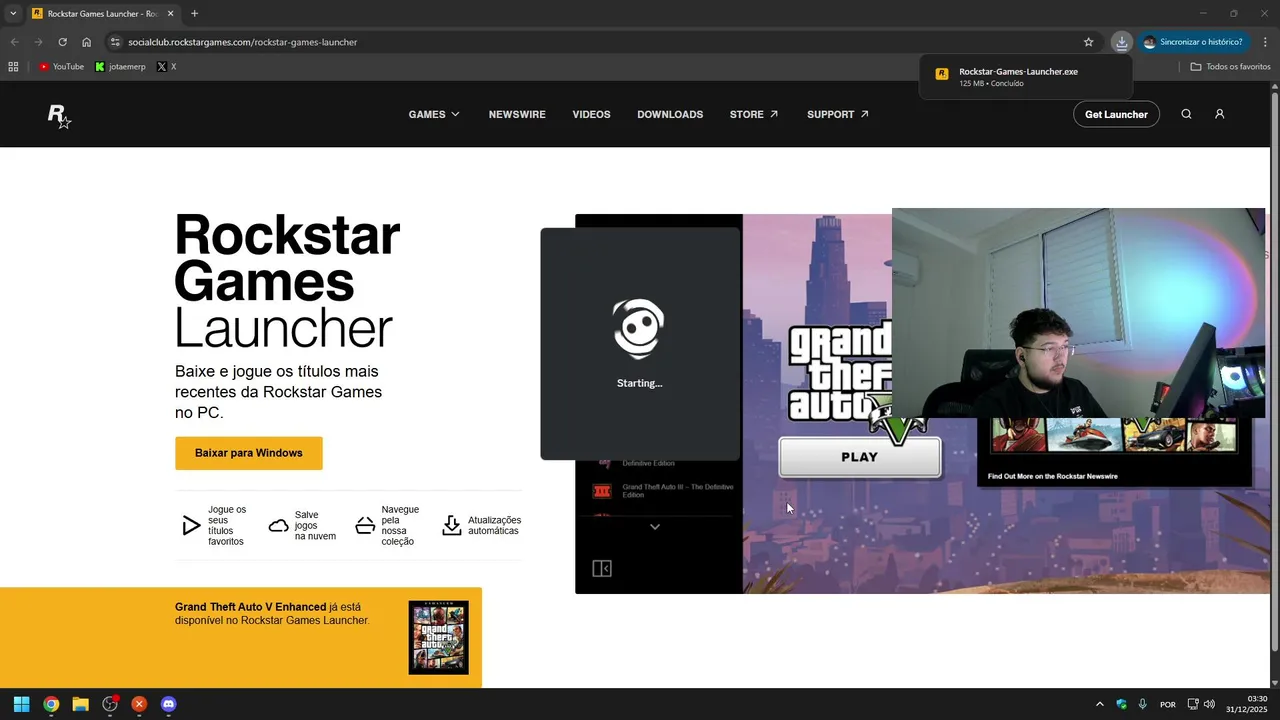Open Chrome's three-dot menu
Image resolution: width=1280 pixels, height=720 pixels.
pos(1265,42)
